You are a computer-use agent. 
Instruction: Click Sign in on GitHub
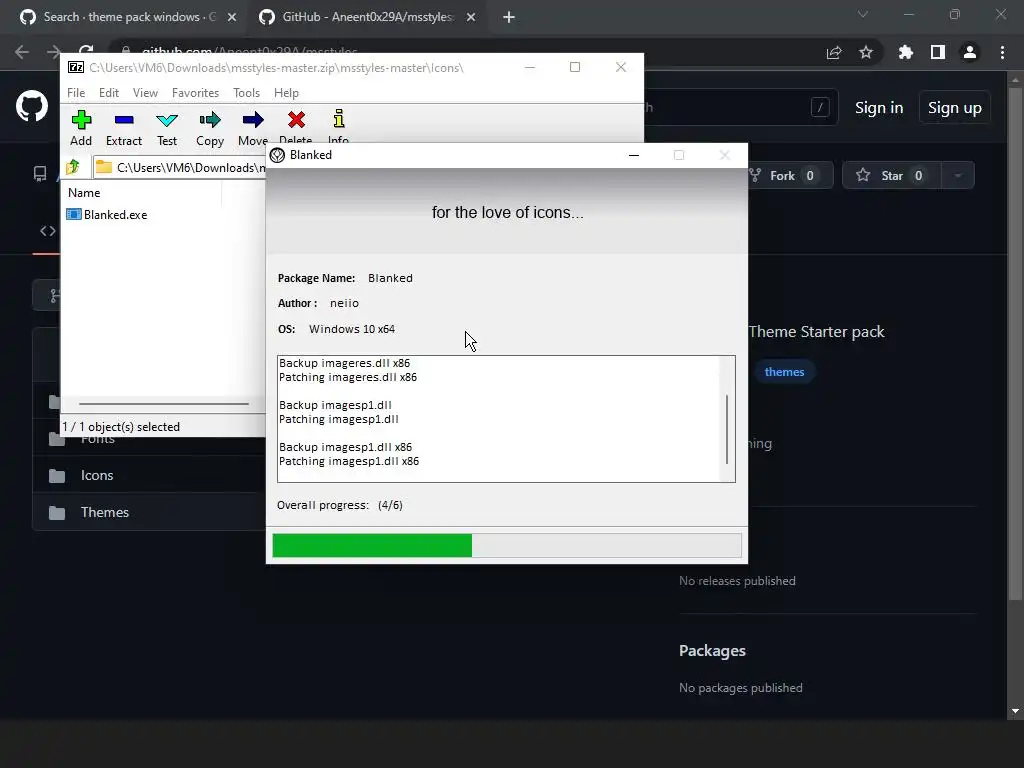pyautogui.click(x=879, y=108)
